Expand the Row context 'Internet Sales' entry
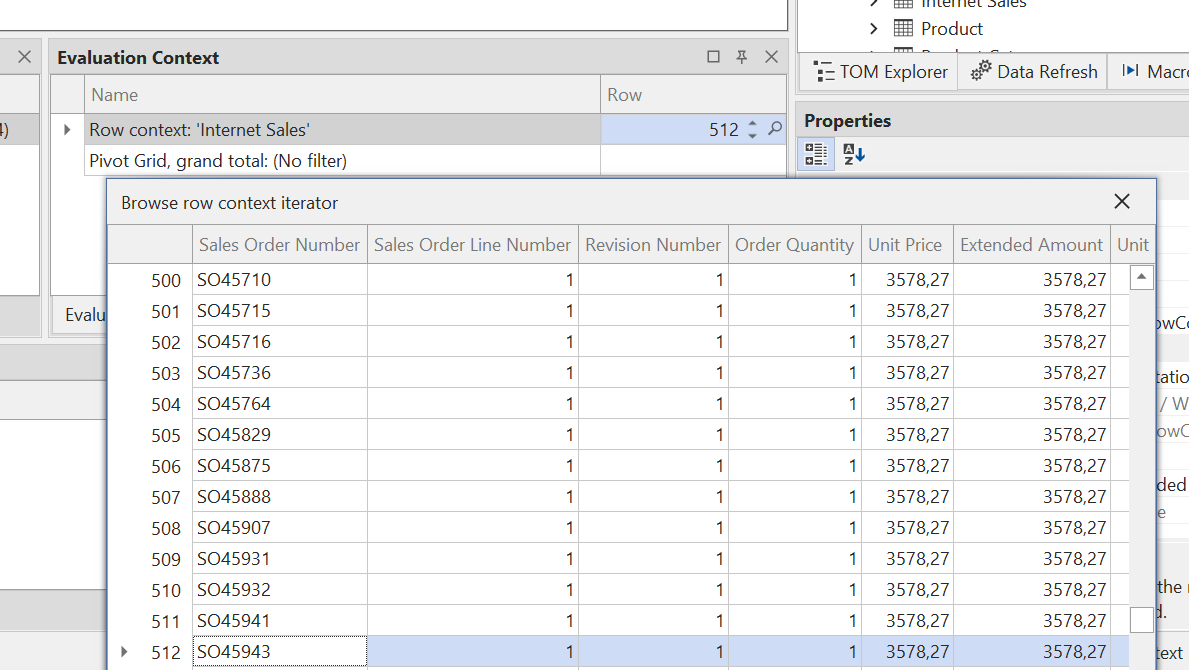This screenshot has width=1189, height=670. click(x=67, y=130)
